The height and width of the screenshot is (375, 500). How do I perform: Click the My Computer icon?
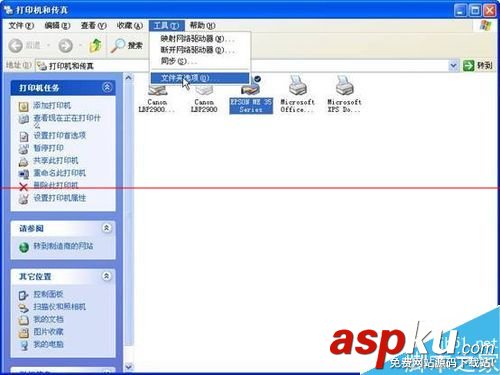coord(24,346)
